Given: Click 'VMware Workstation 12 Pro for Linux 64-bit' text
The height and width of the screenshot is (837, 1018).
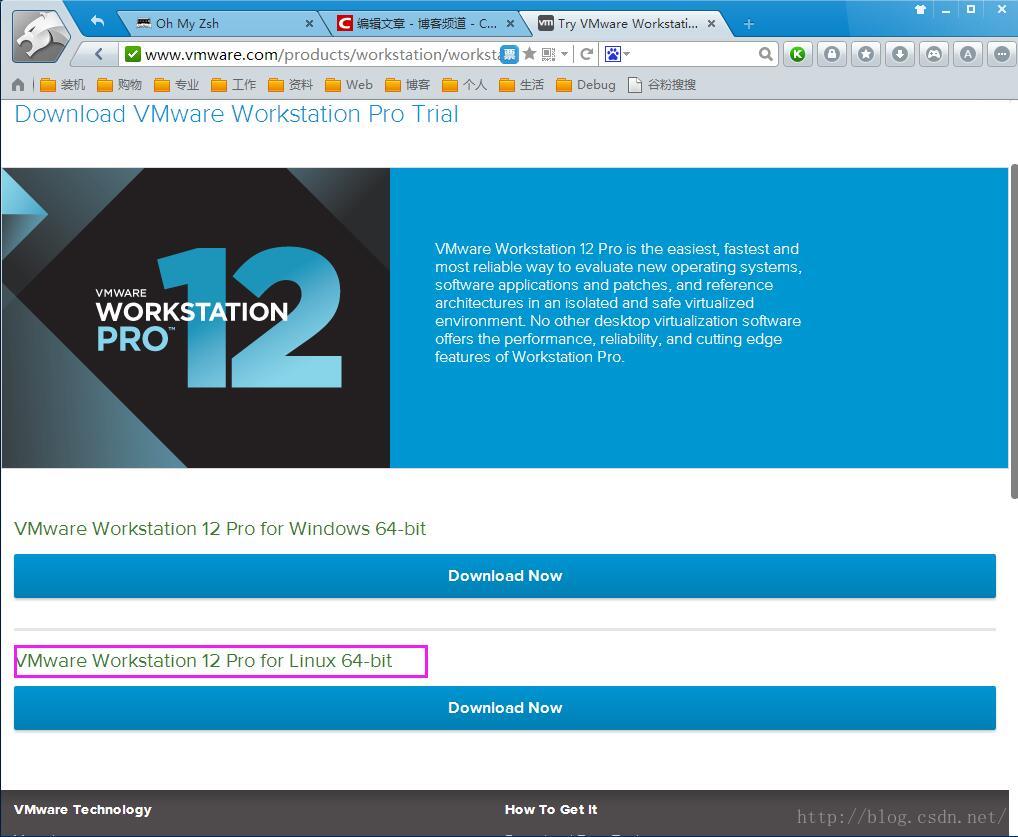Looking at the screenshot, I should tap(203, 661).
